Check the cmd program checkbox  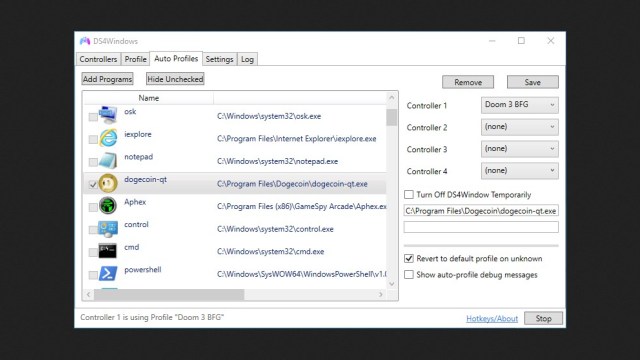[x=93, y=252]
